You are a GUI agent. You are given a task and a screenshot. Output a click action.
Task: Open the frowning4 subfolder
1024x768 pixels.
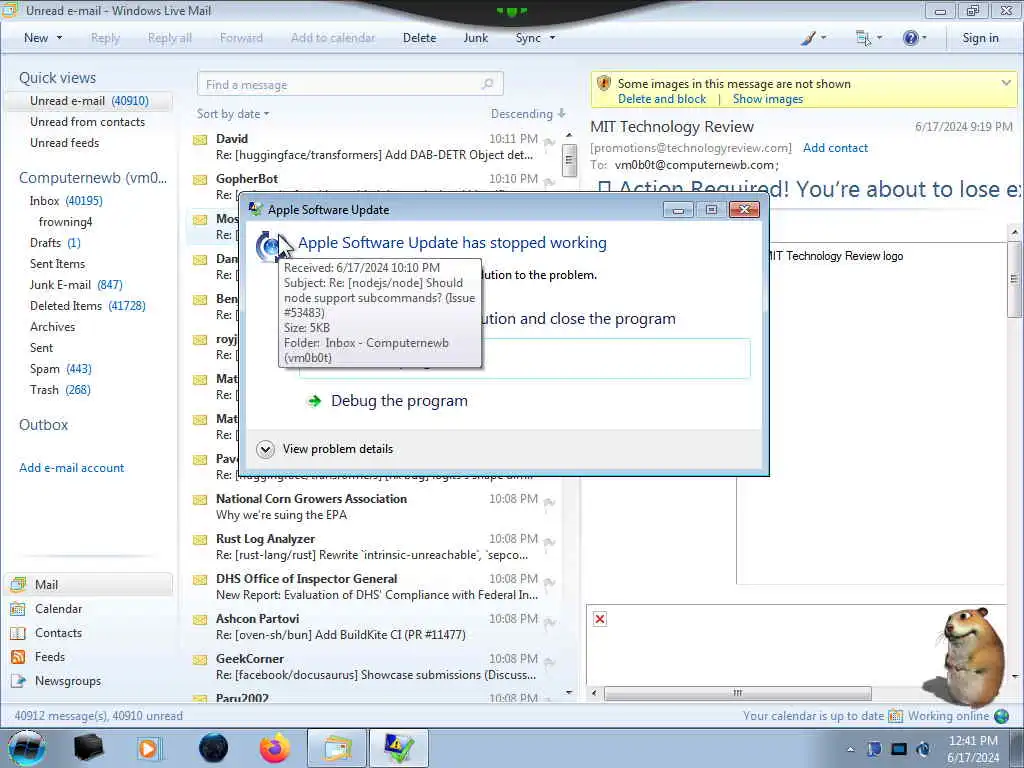click(x=65, y=222)
